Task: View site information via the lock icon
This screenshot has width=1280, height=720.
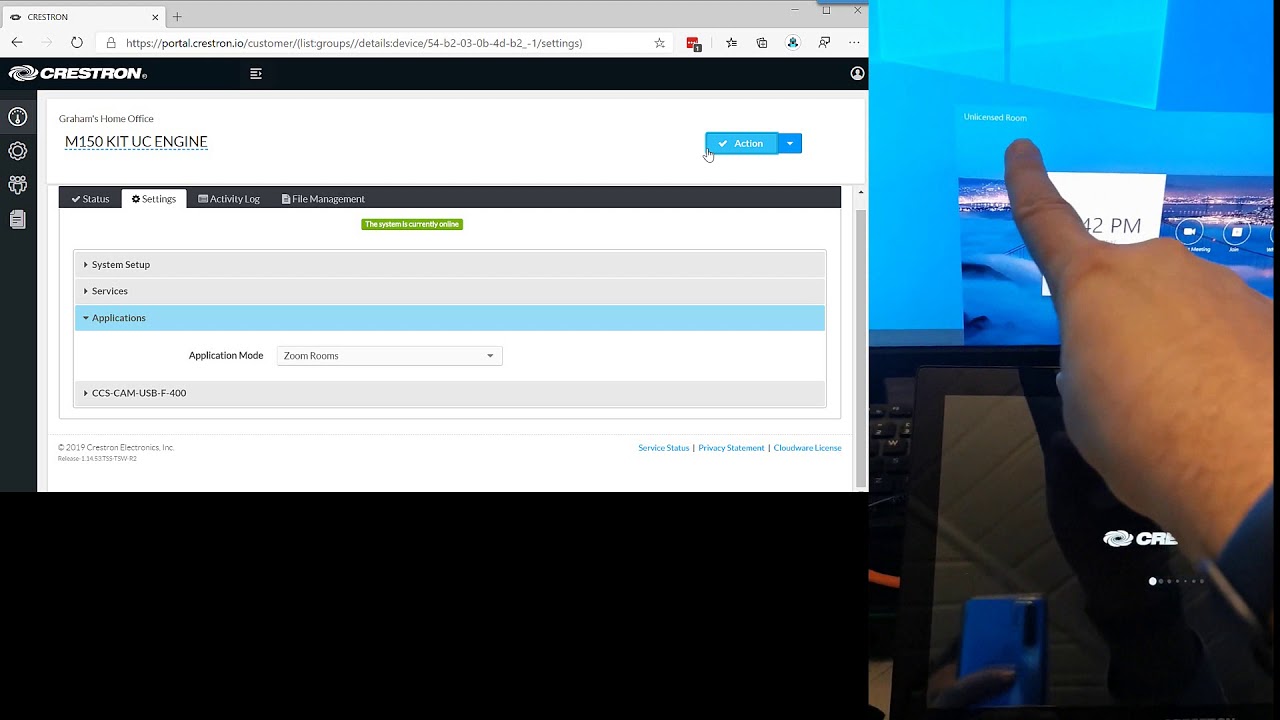Action: tap(111, 43)
